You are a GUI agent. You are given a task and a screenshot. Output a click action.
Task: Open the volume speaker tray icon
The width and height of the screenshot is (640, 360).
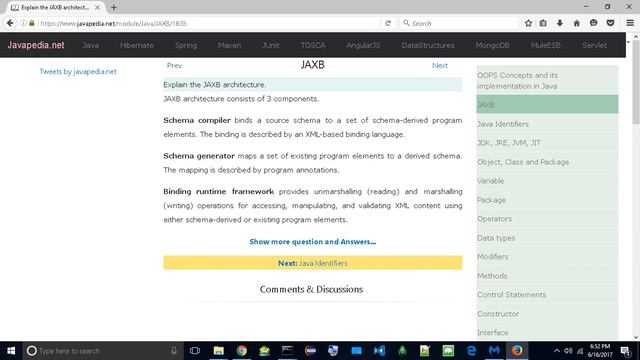tap(568, 351)
